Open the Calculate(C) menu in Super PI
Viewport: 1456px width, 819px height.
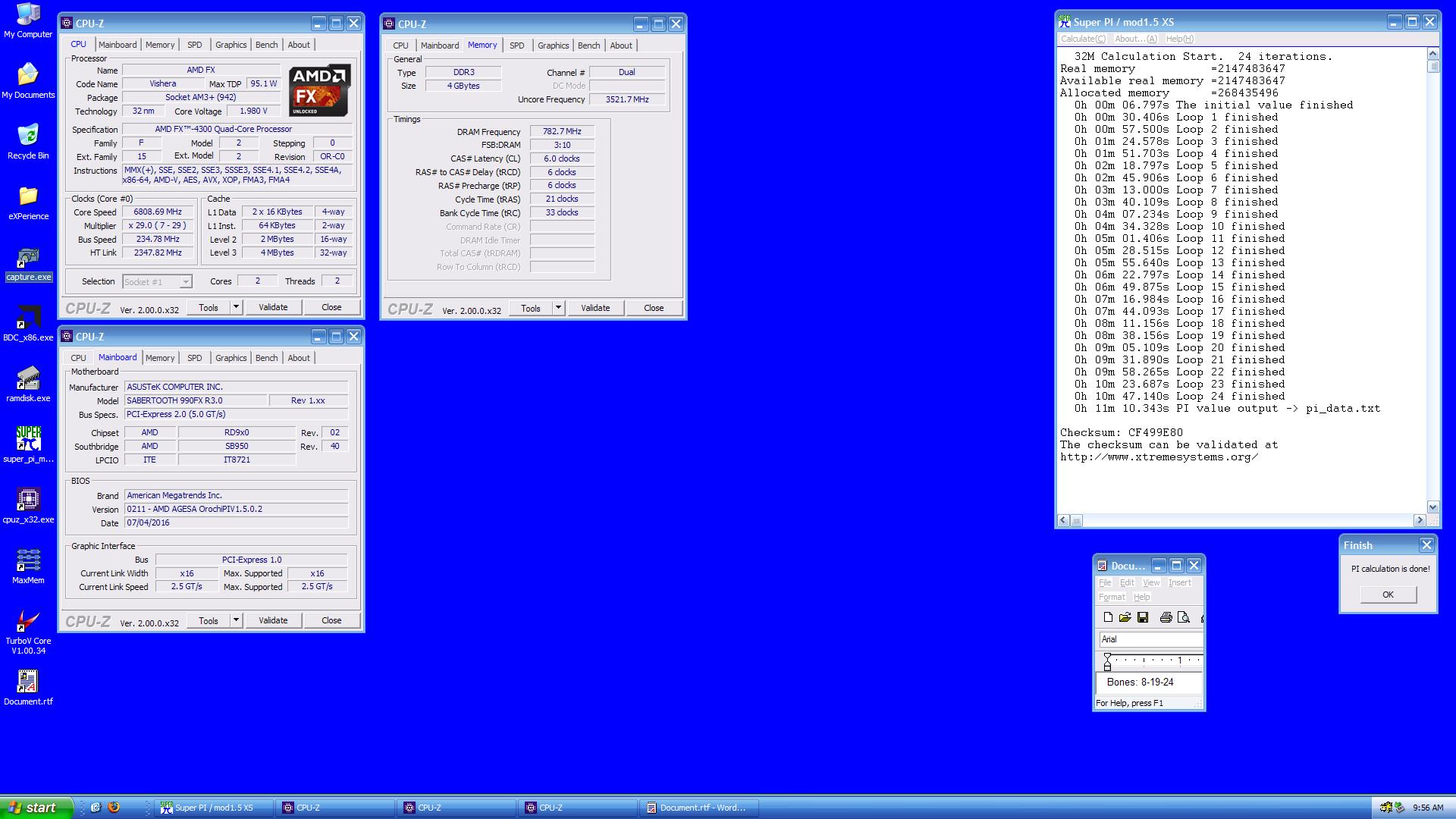point(1082,39)
